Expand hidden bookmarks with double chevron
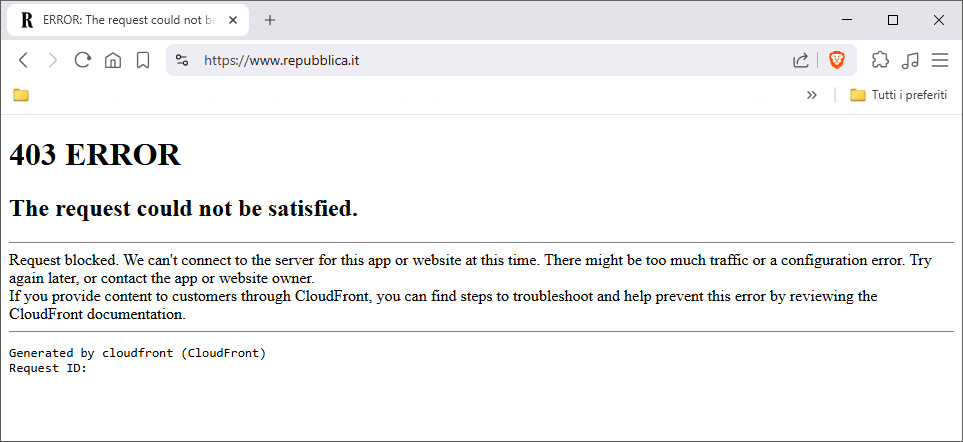The height and width of the screenshot is (442, 963). 811,95
